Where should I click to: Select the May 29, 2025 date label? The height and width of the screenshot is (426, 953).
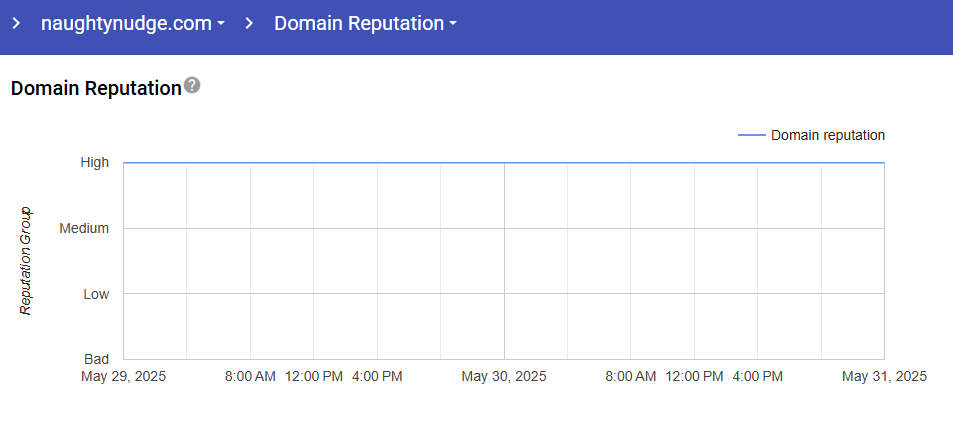tap(124, 377)
